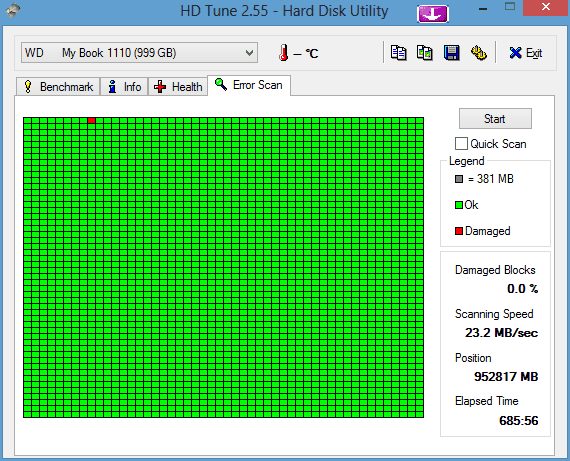Screen dimensions: 570x461
Task: Open options via the tools icon
Action: pos(478,53)
